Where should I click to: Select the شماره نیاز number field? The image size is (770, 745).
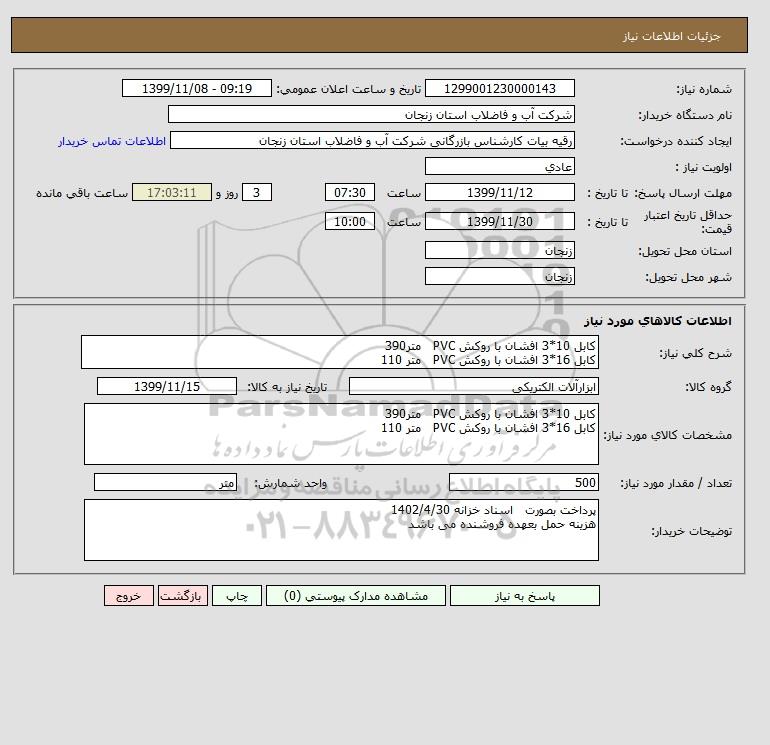pyautogui.click(x=499, y=88)
